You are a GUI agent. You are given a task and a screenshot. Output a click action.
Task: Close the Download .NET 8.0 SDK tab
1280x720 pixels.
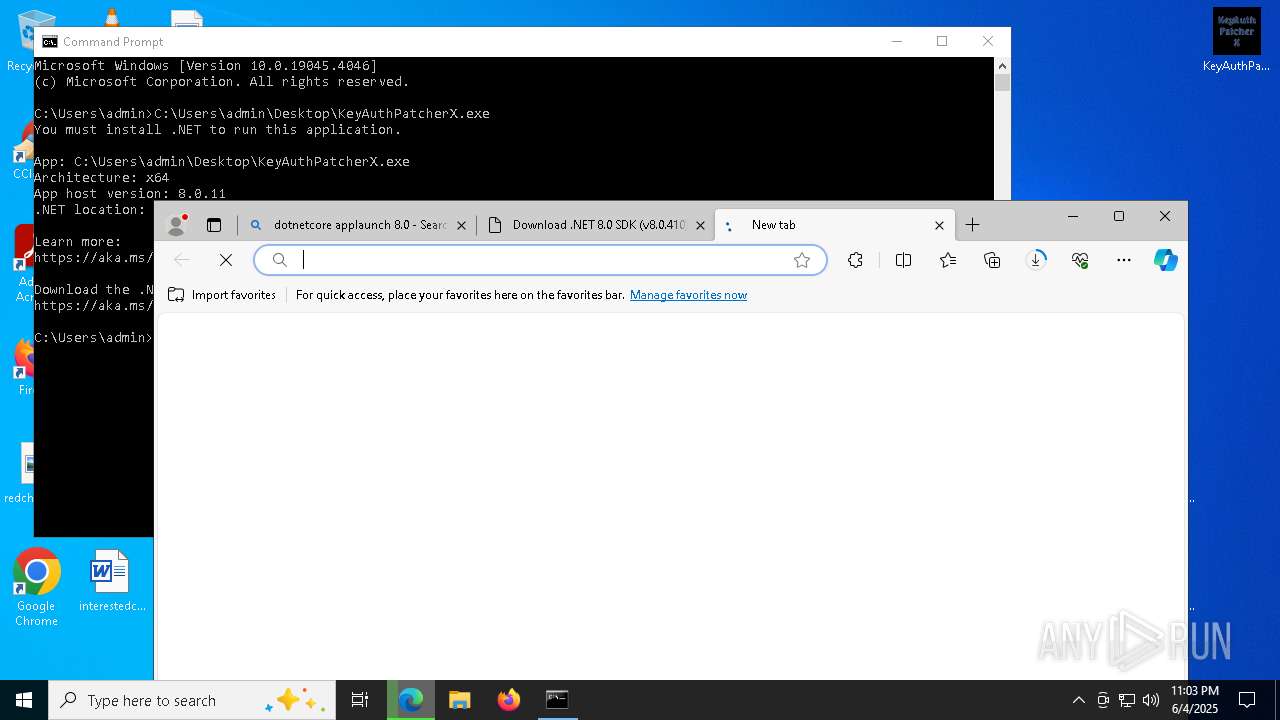point(700,226)
